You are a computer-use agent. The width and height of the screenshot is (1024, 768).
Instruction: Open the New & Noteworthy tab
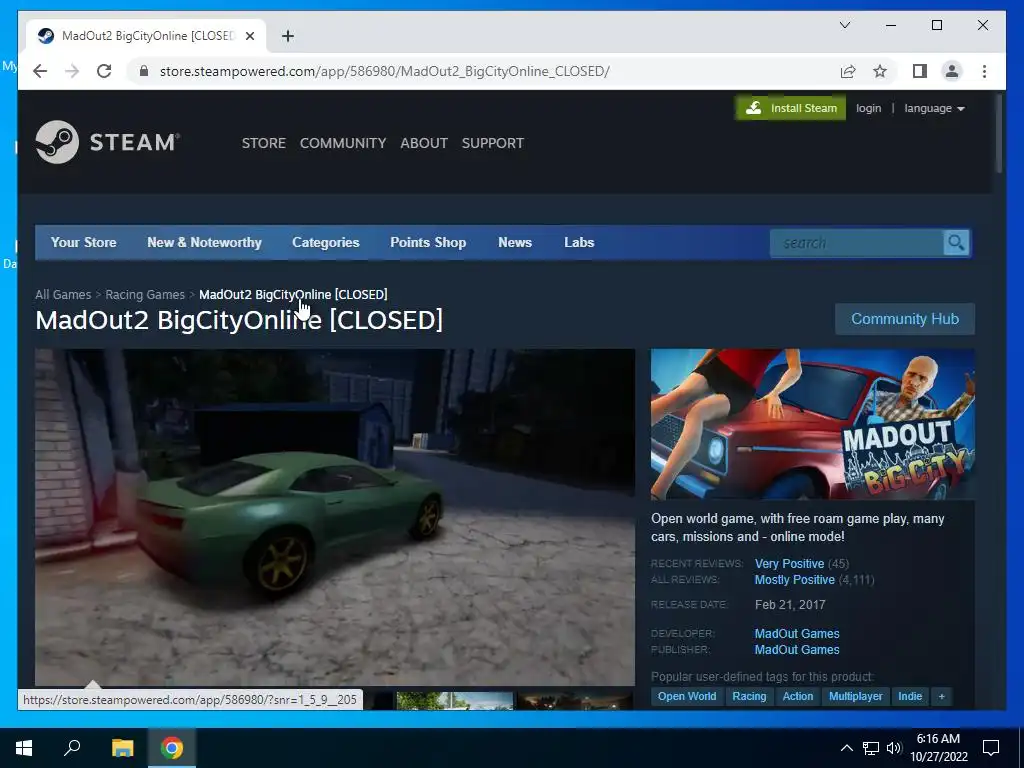[x=204, y=242]
